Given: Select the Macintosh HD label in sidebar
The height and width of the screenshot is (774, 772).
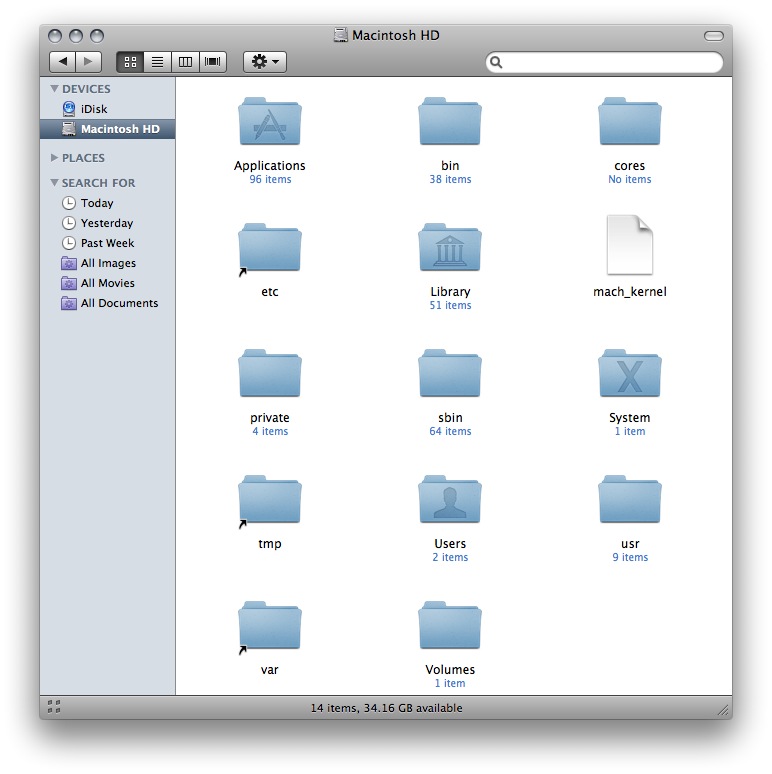Looking at the screenshot, I should (x=120, y=129).
